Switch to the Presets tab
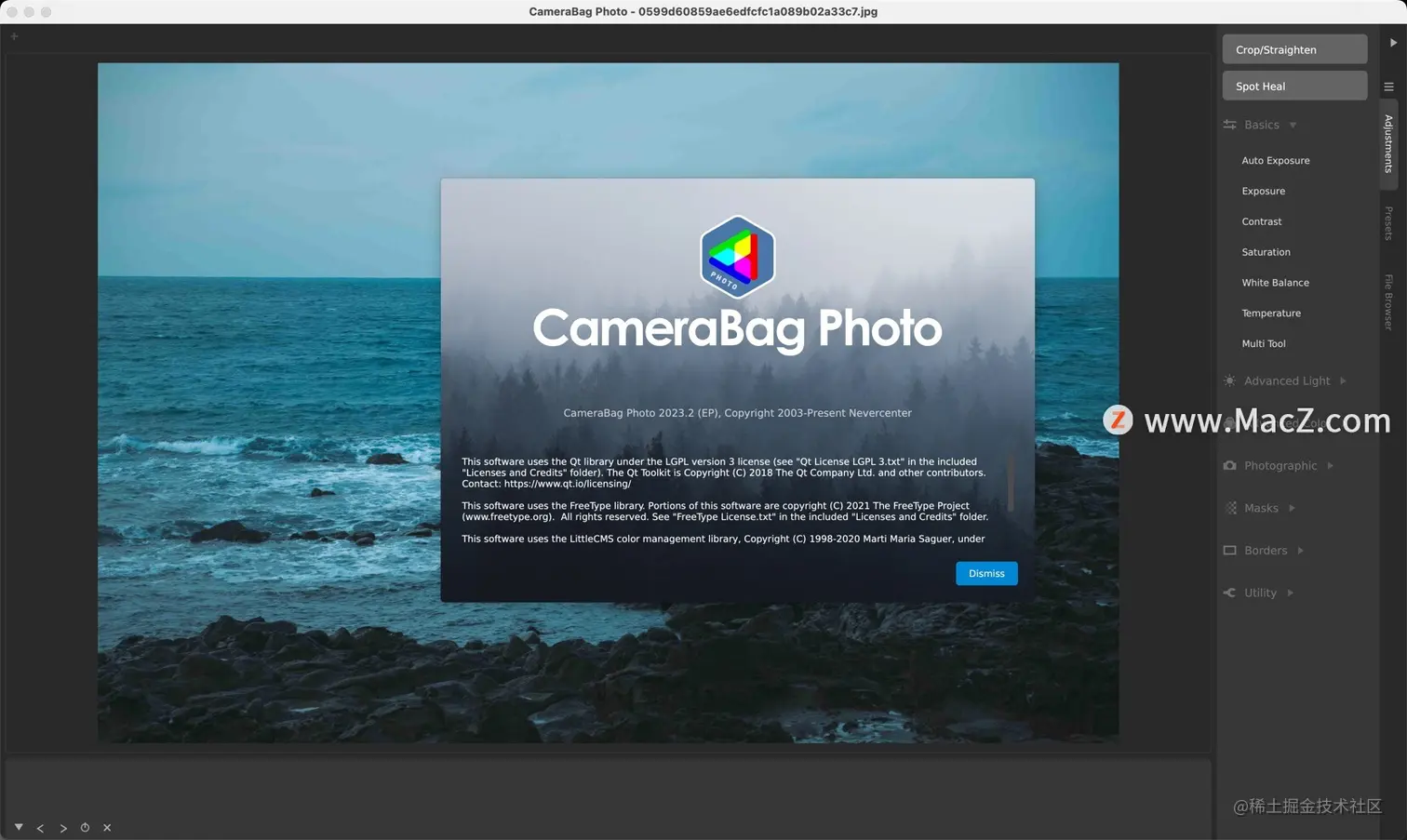 coord(1388,223)
